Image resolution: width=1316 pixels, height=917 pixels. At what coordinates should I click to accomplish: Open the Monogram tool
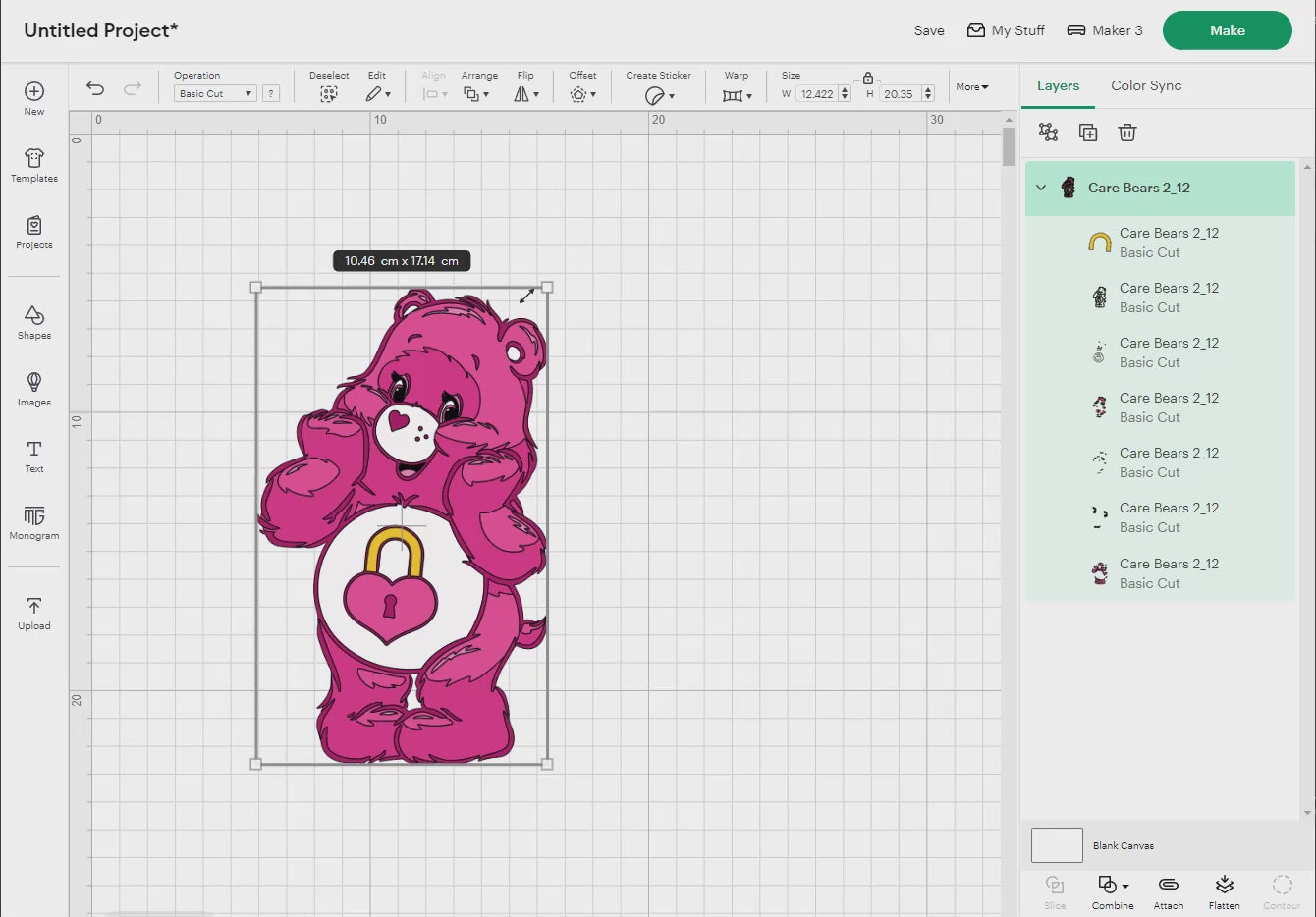tap(34, 522)
